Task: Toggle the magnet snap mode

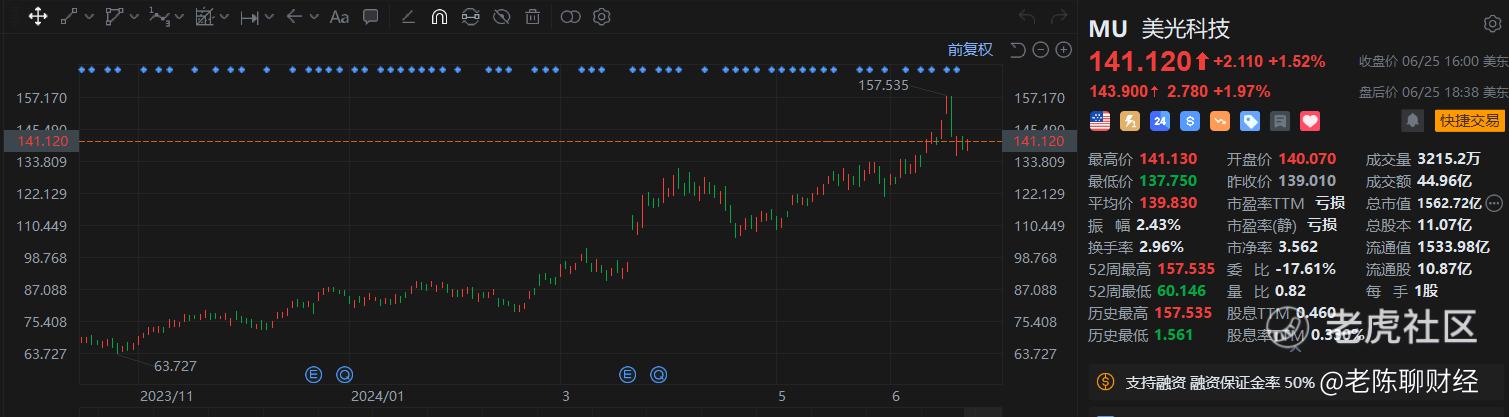Action: [x=439, y=16]
